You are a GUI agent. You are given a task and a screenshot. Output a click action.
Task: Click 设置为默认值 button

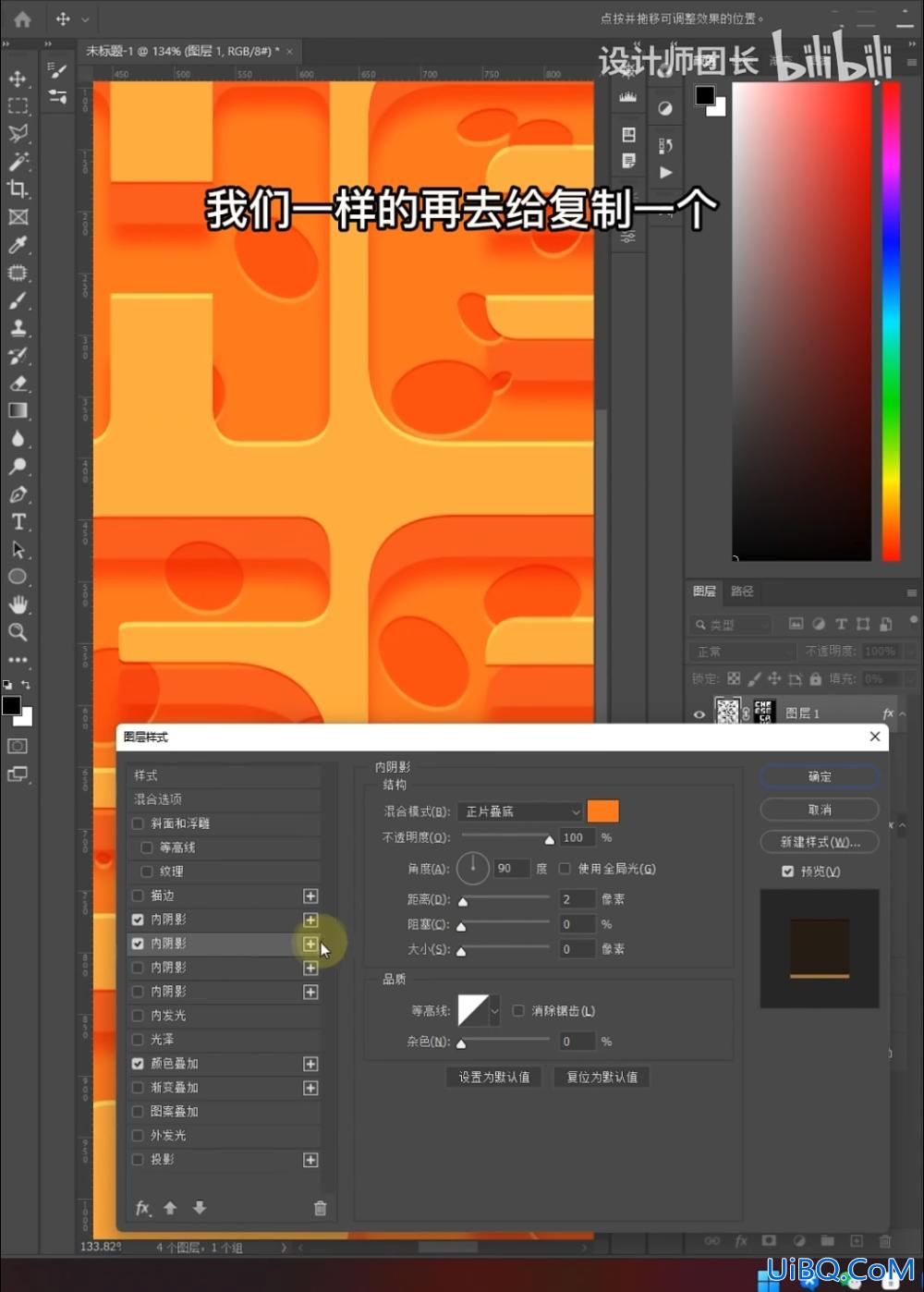[x=494, y=1078]
